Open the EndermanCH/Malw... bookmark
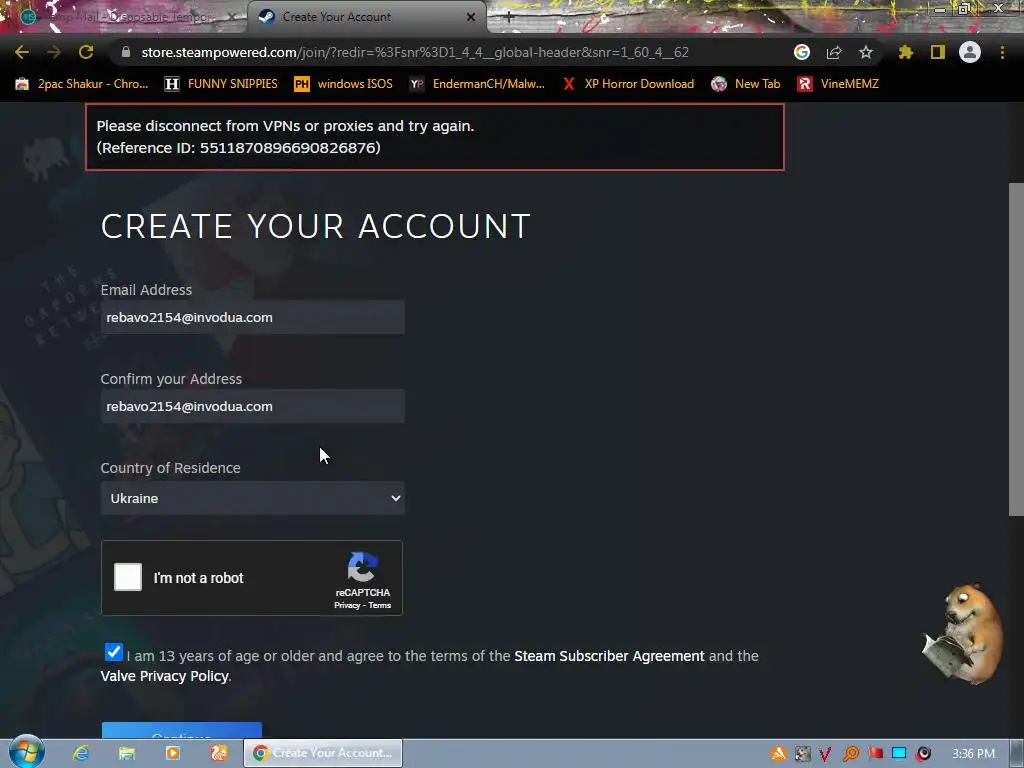Screen dimensions: 1024x768 click(477, 84)
